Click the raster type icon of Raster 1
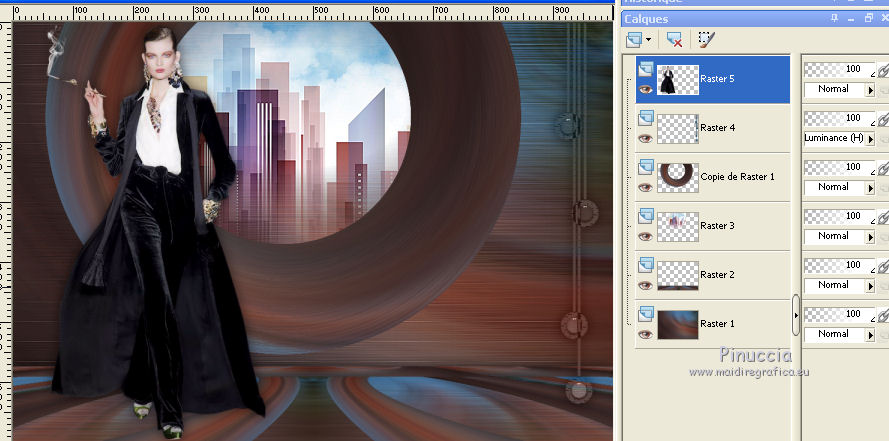 click(x=646, y=313)
